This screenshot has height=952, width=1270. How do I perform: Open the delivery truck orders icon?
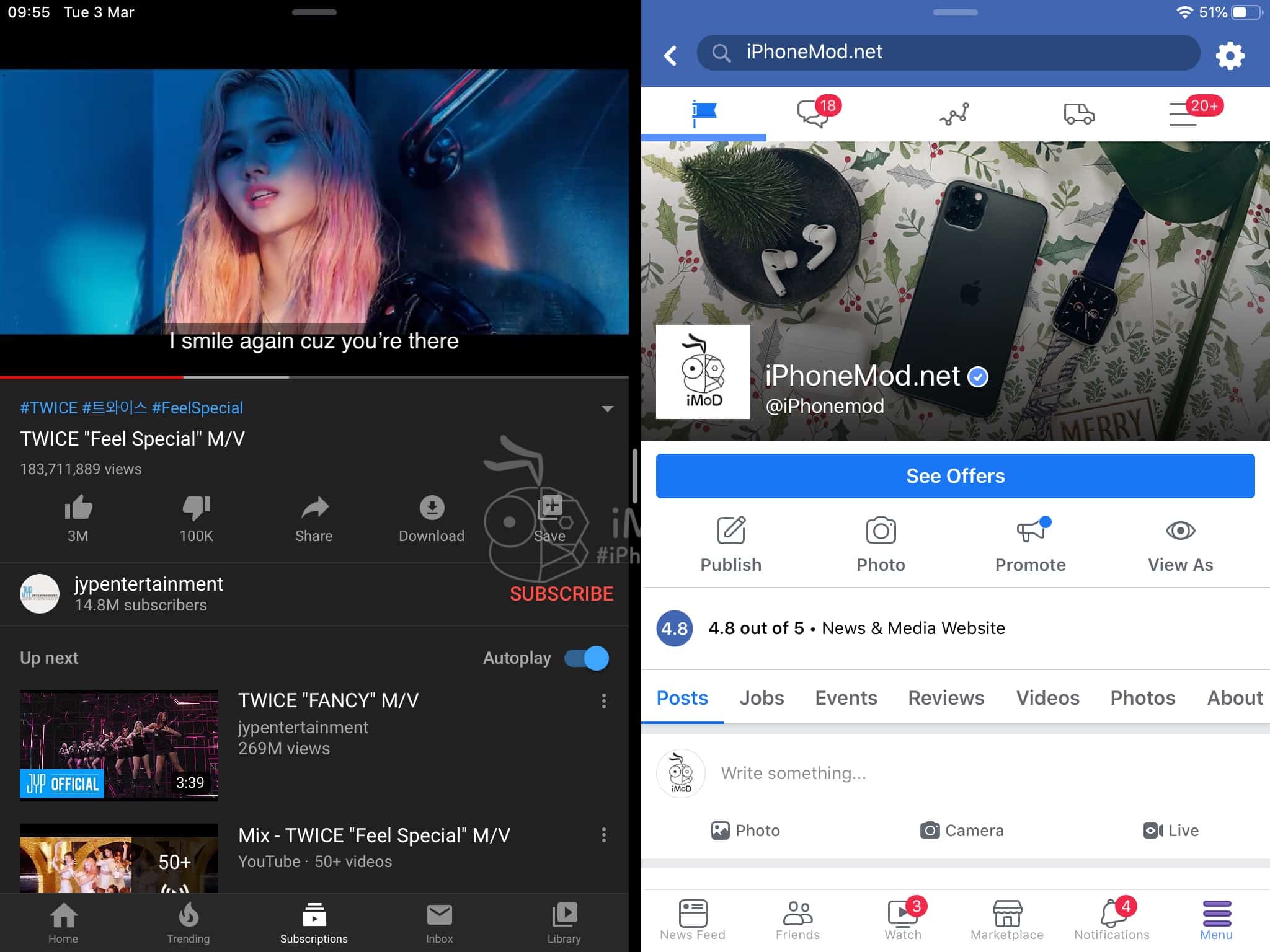(1079, 114)
